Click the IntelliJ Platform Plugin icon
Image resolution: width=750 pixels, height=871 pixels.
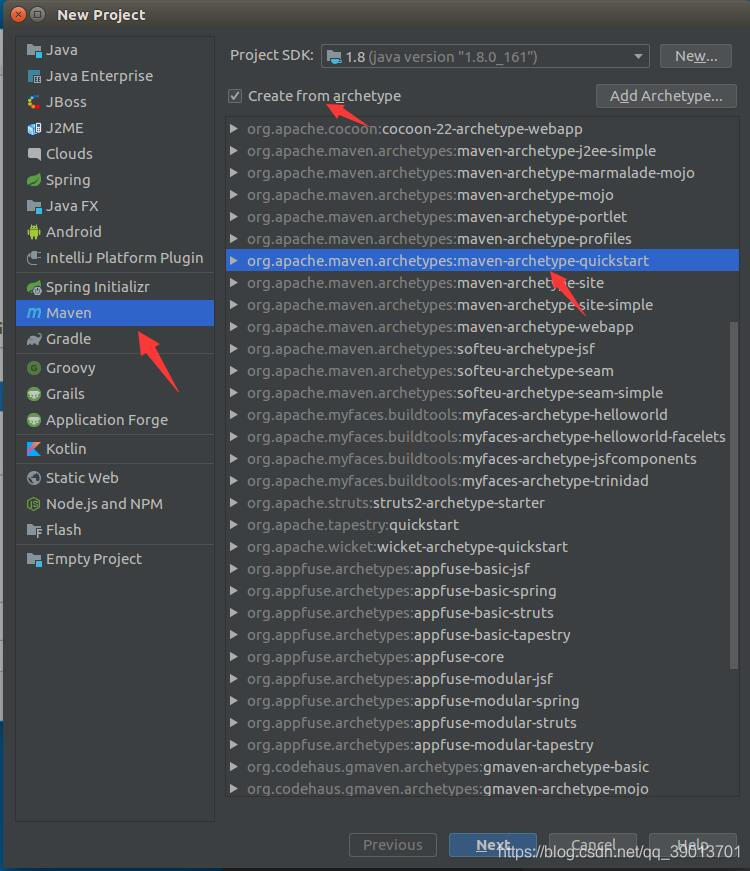pyautogui.click(x=34, y=258)
